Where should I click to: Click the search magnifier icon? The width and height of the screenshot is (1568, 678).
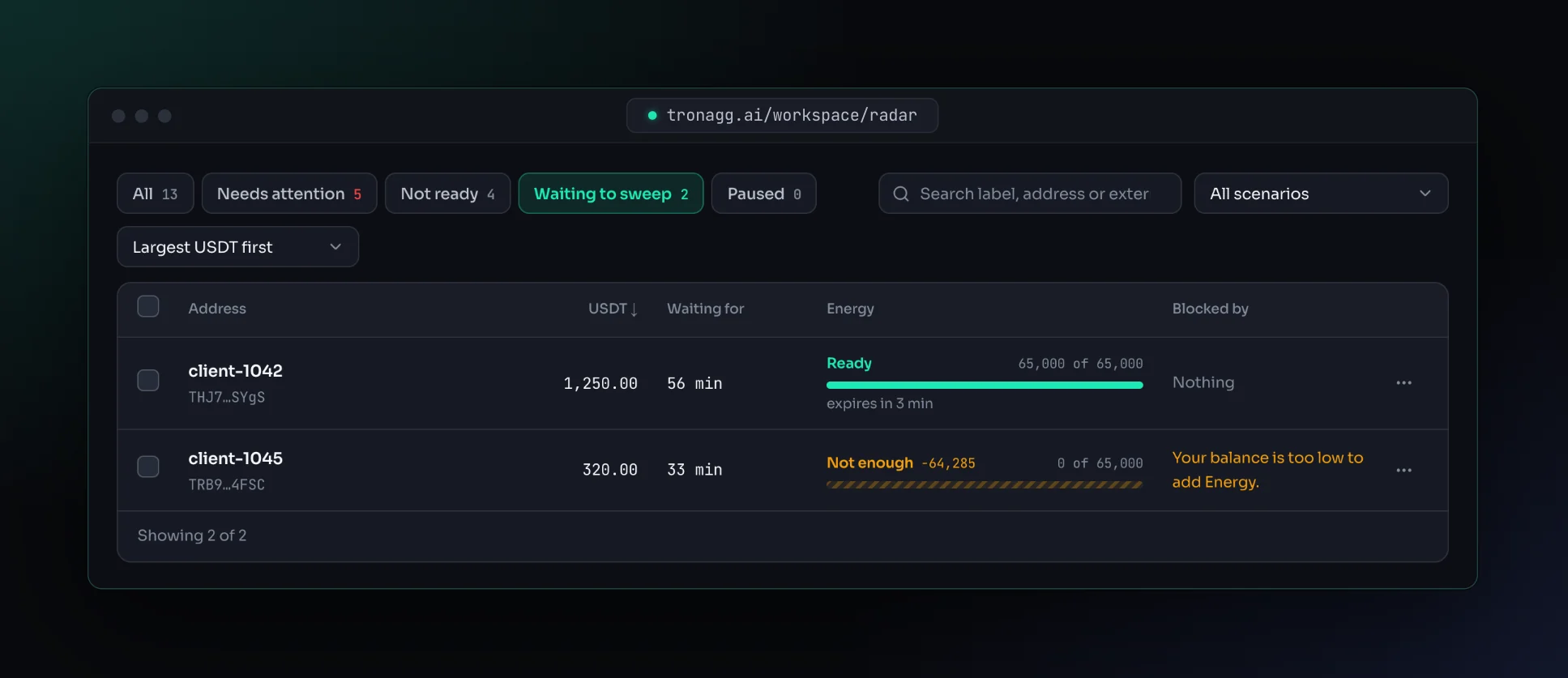(x=900, y=194)
